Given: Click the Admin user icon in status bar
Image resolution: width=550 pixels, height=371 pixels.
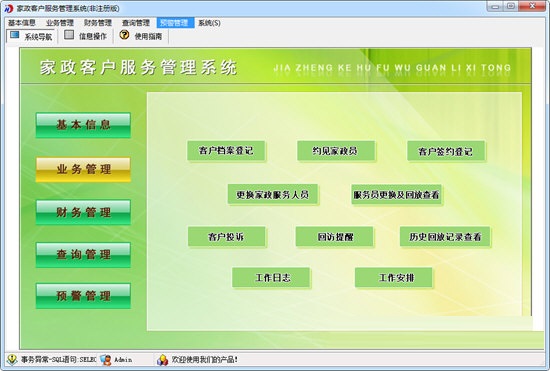Looking at the screenshot, I should click(106, 359).
